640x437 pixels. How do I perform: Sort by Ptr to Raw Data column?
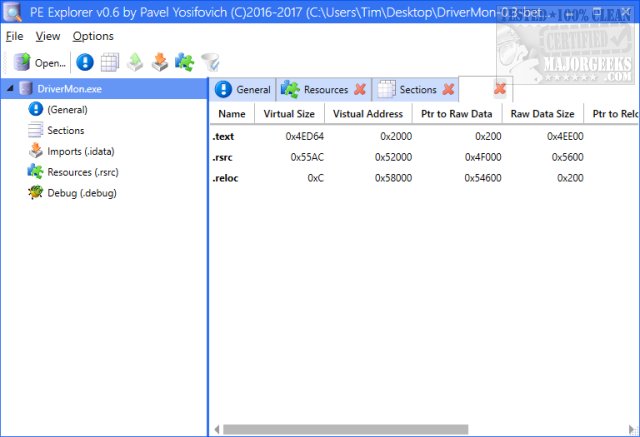click(457, 114)
